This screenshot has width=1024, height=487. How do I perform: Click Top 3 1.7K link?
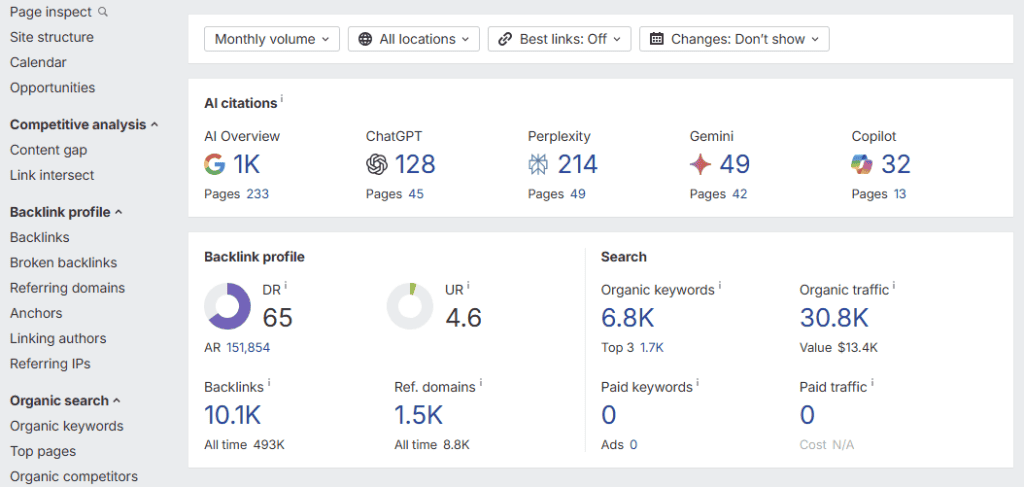point(652,348)
